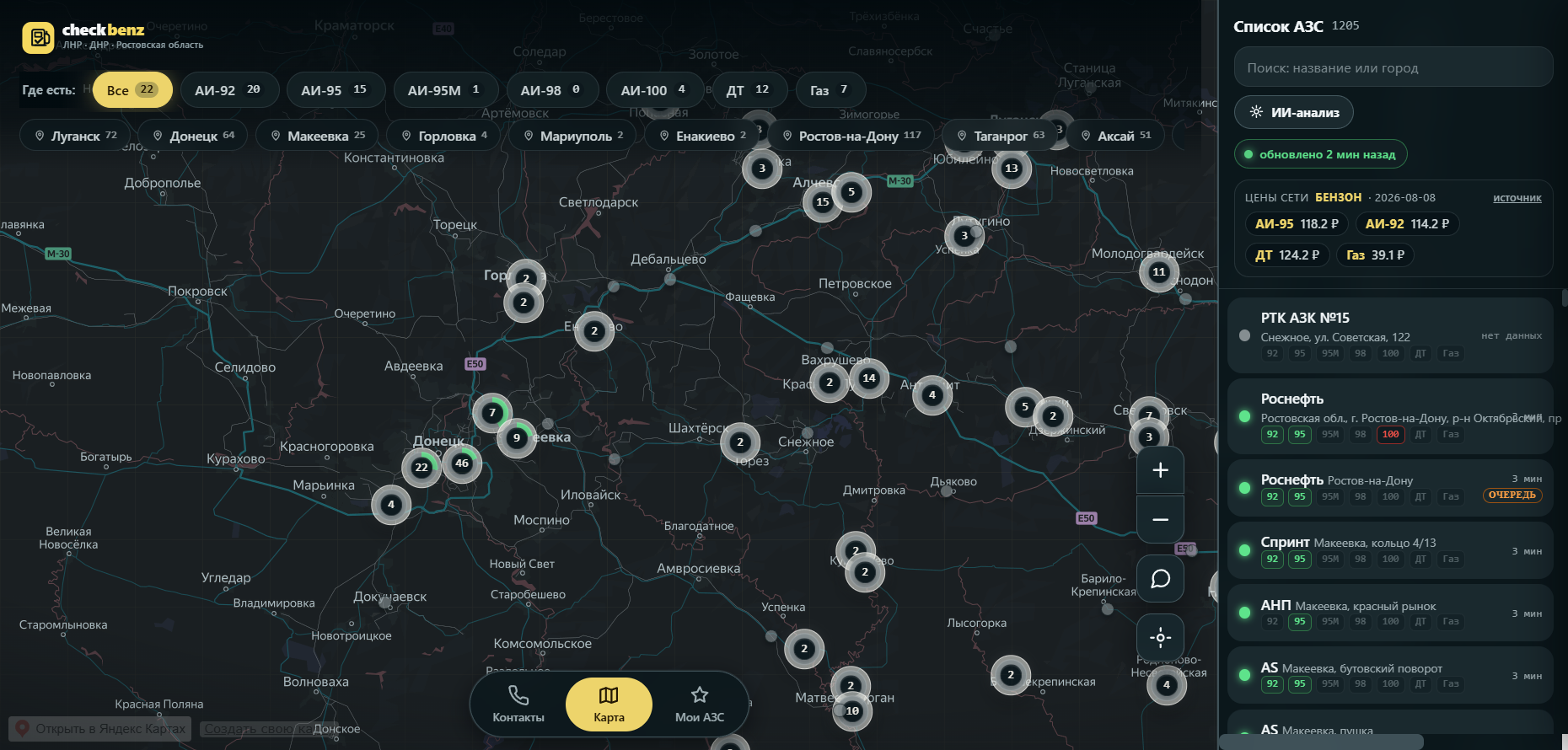
Task: Filter stations by АИ-98
Action: pos(552,90)
